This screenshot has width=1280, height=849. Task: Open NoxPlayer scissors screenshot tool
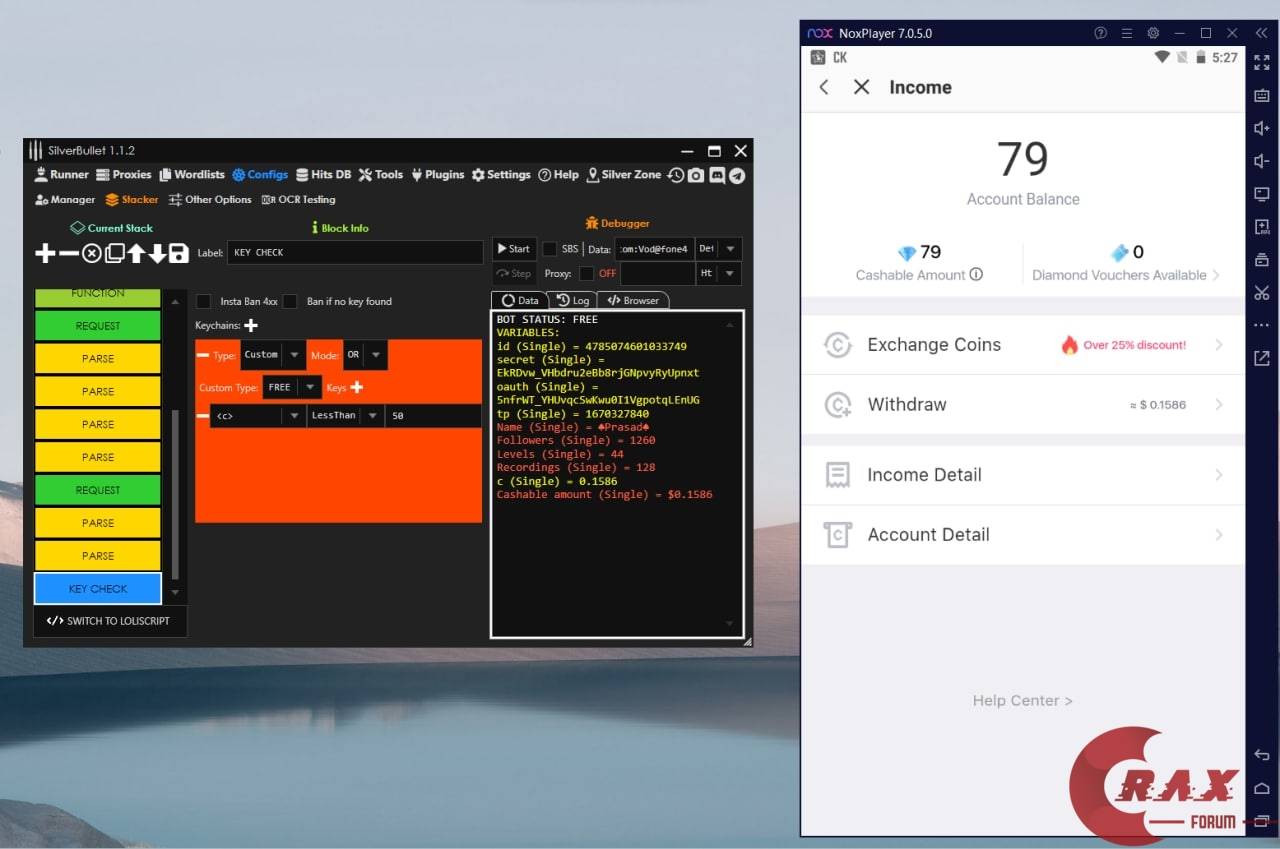(1262, 292)
